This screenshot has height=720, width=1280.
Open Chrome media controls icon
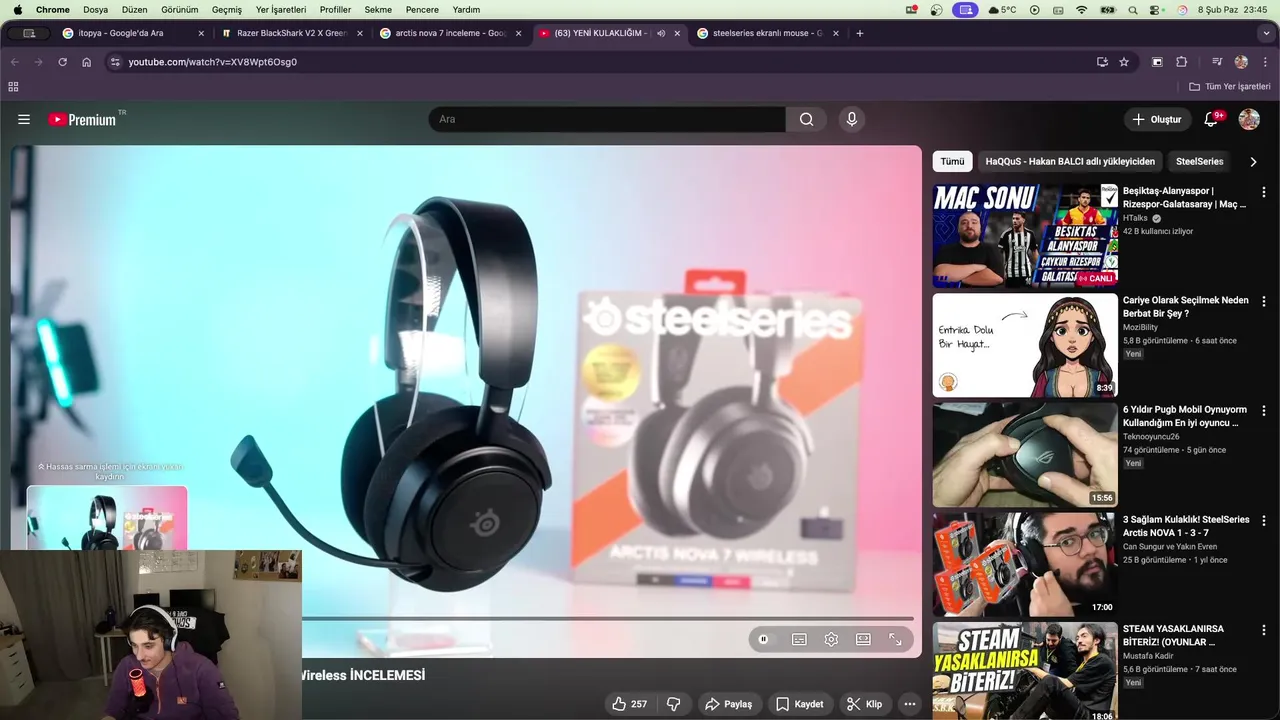(x=1217, y=62)
